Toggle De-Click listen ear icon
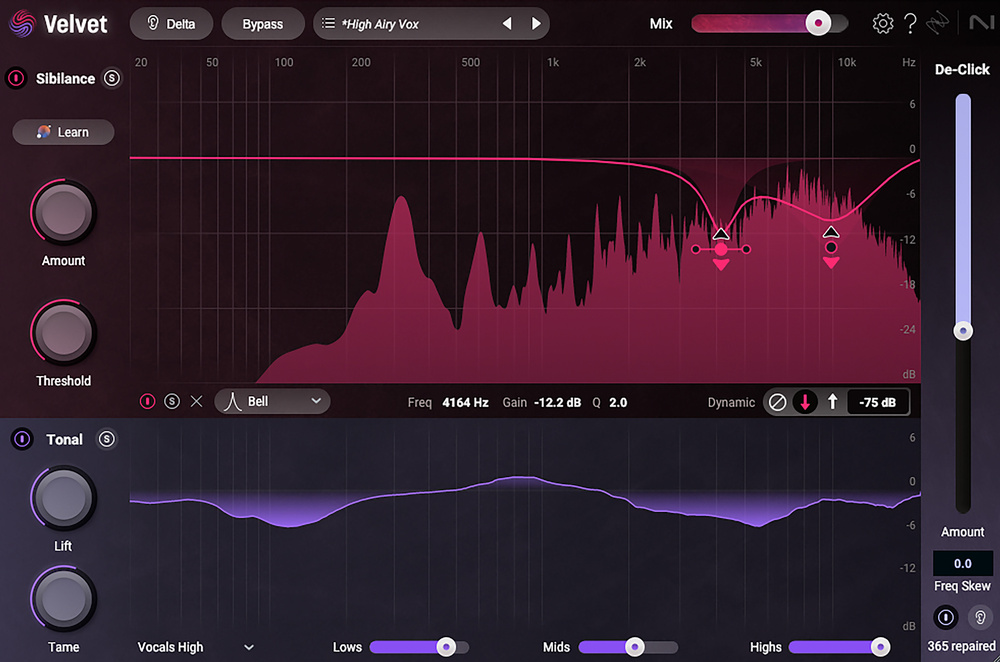Image resolution: width=1000 pixels, height=662 pixels. tap(980, 617)
